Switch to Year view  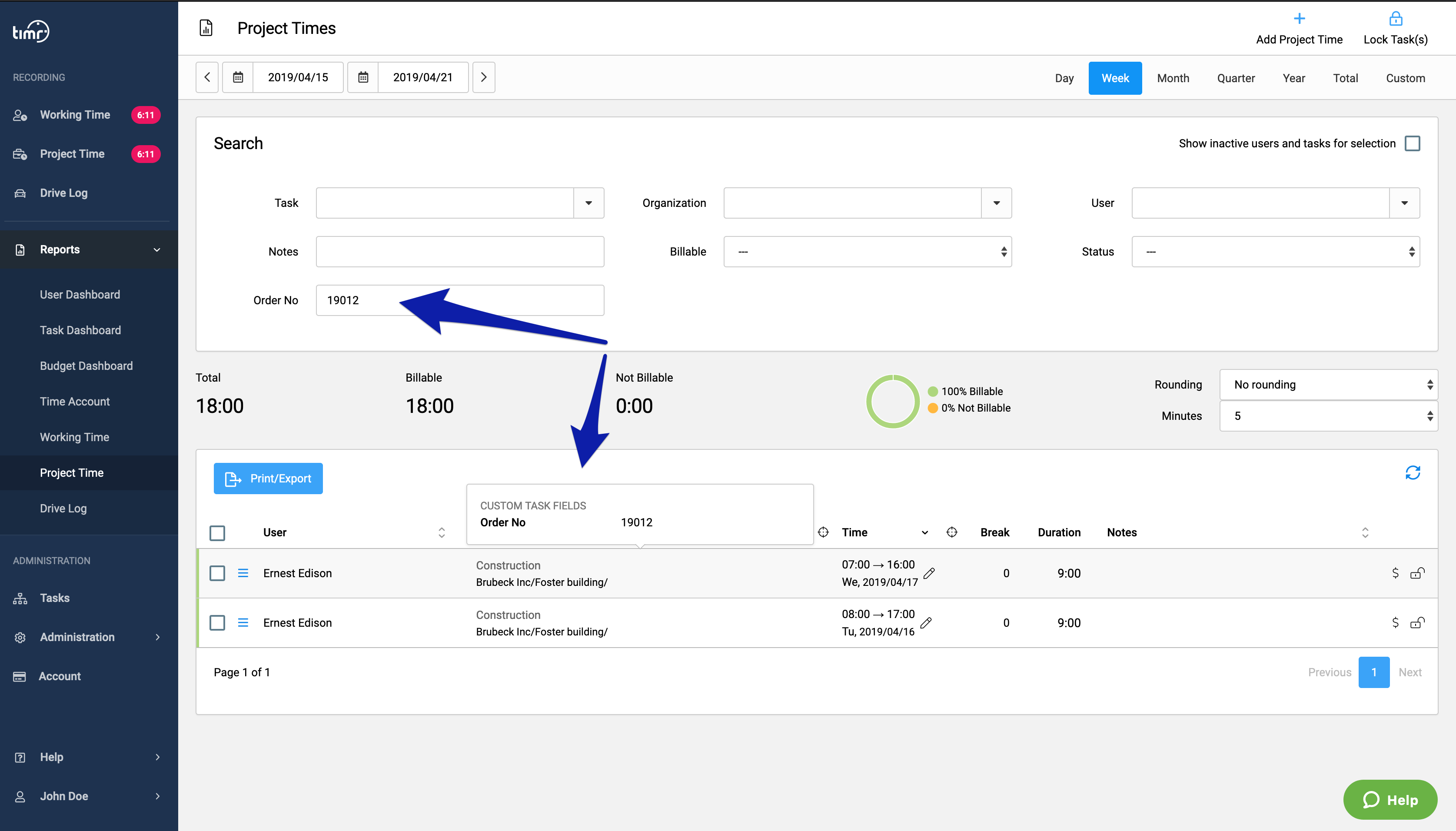tap(1293, 78)
